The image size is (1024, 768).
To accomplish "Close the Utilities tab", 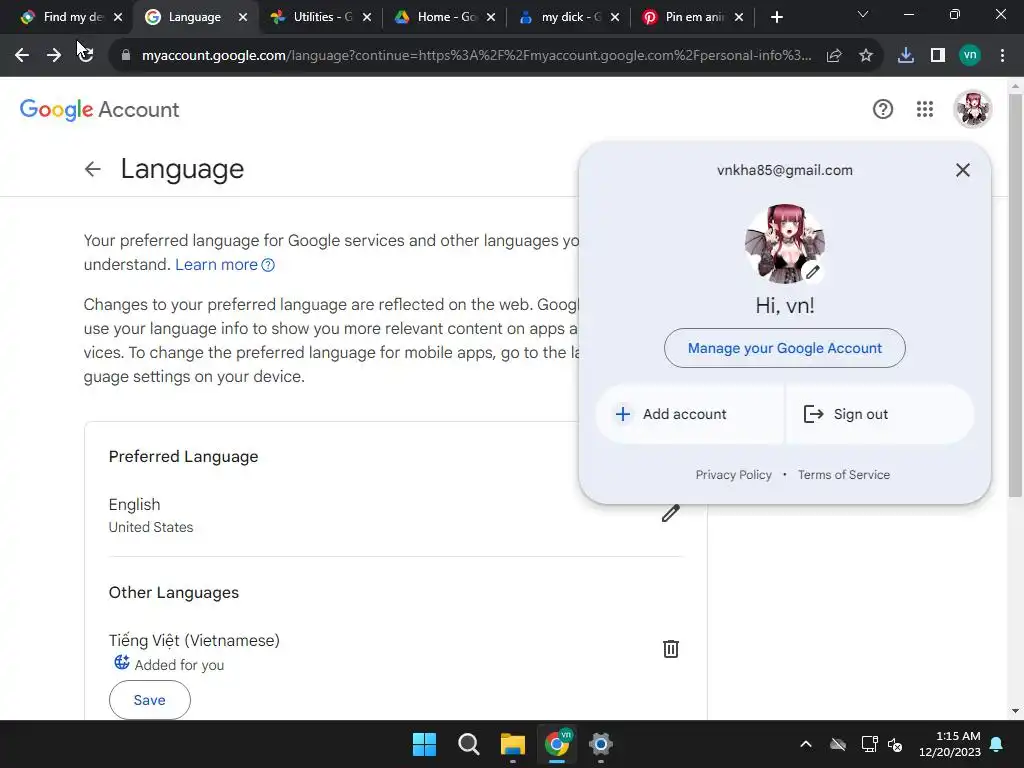I will click(x=367, y=17).
